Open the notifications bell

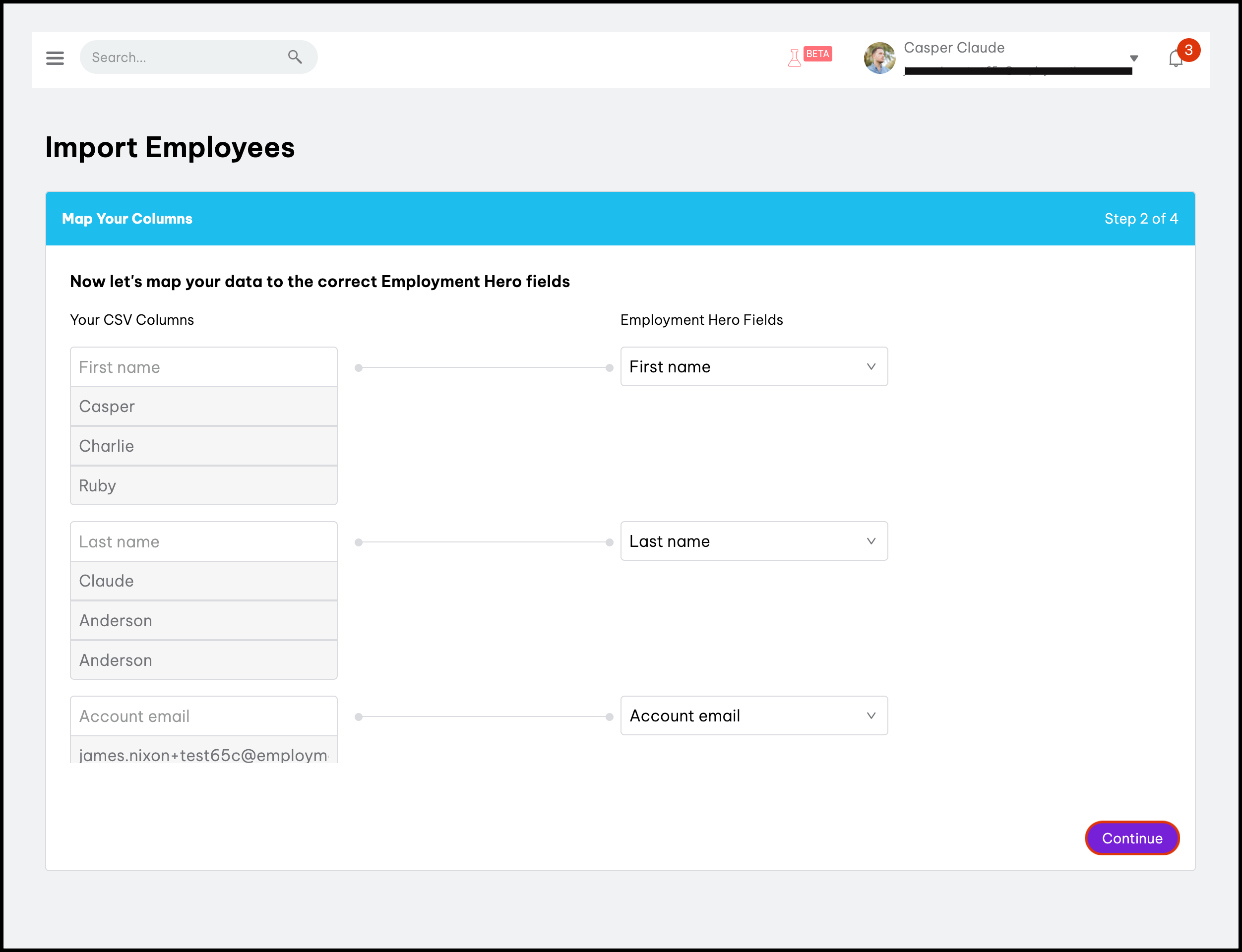coord(1175,59)
